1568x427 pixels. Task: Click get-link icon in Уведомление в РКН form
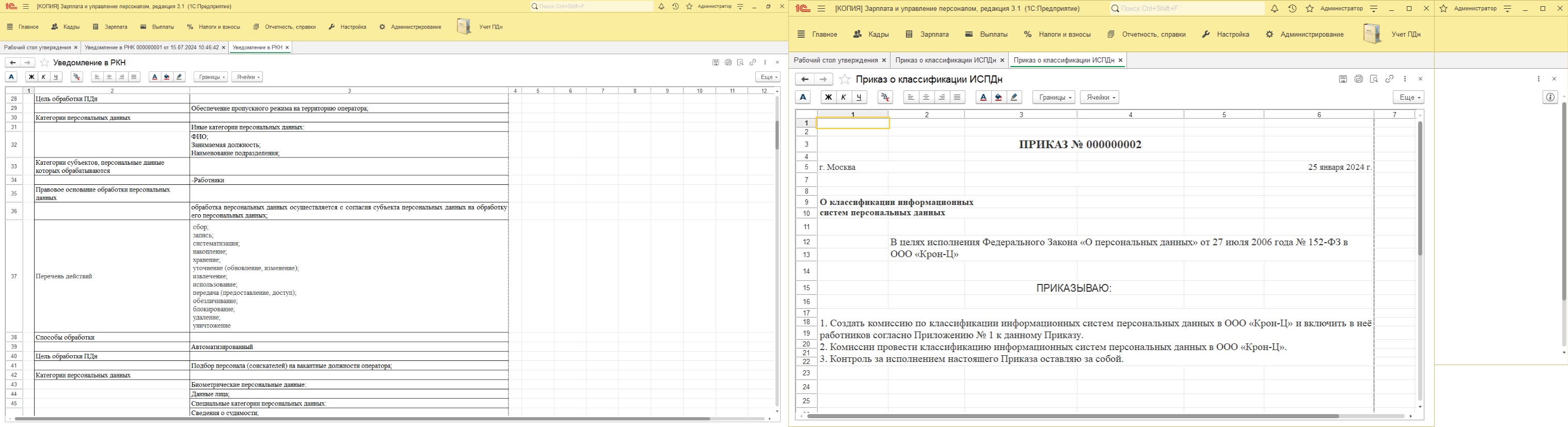(x=753, y=63)
